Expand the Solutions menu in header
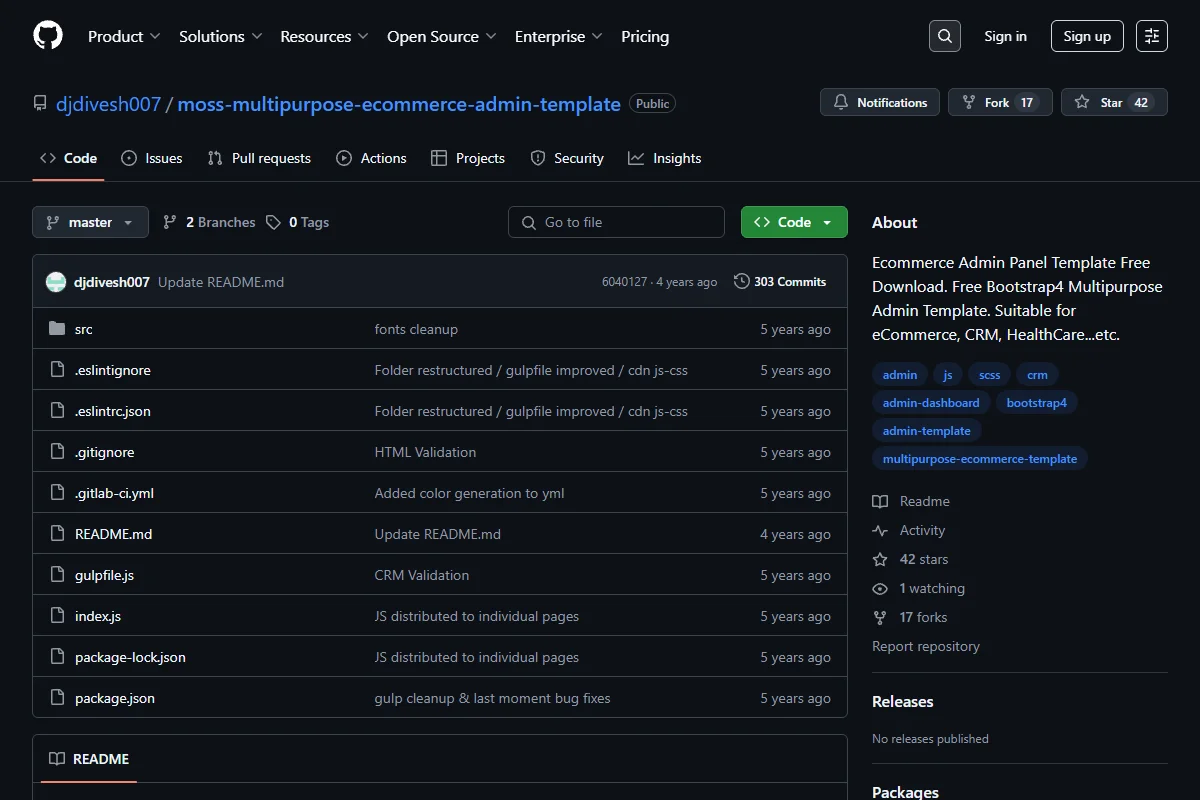This screenshot has height=800, width=1200. (220, 36)
